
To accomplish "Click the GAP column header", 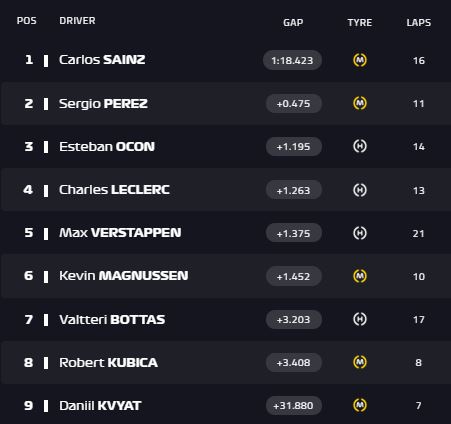I will pyautogui.click(x=293, y=23).
